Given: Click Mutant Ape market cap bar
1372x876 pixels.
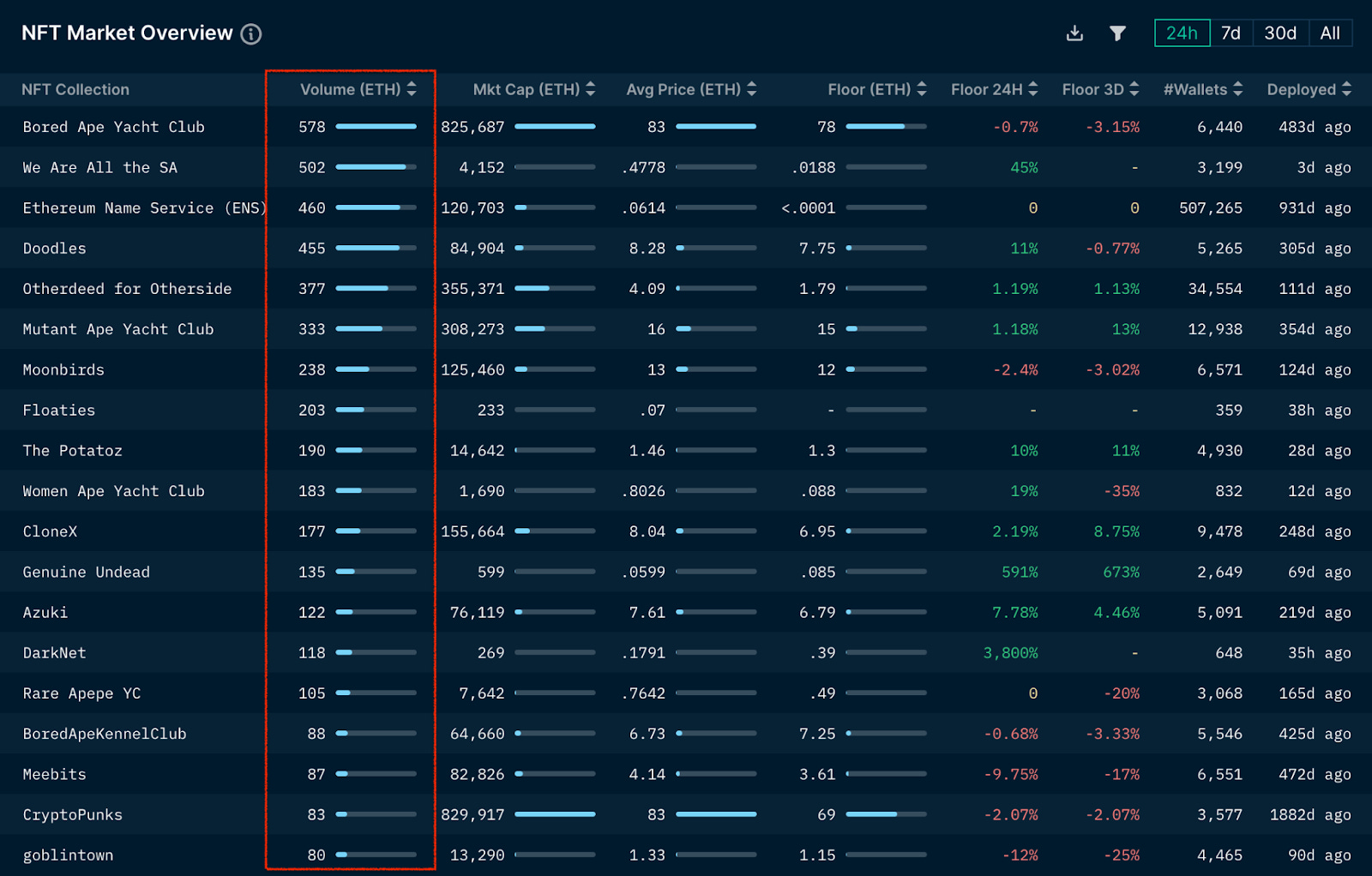Looking at the screenshot, I should coord(555,329).
